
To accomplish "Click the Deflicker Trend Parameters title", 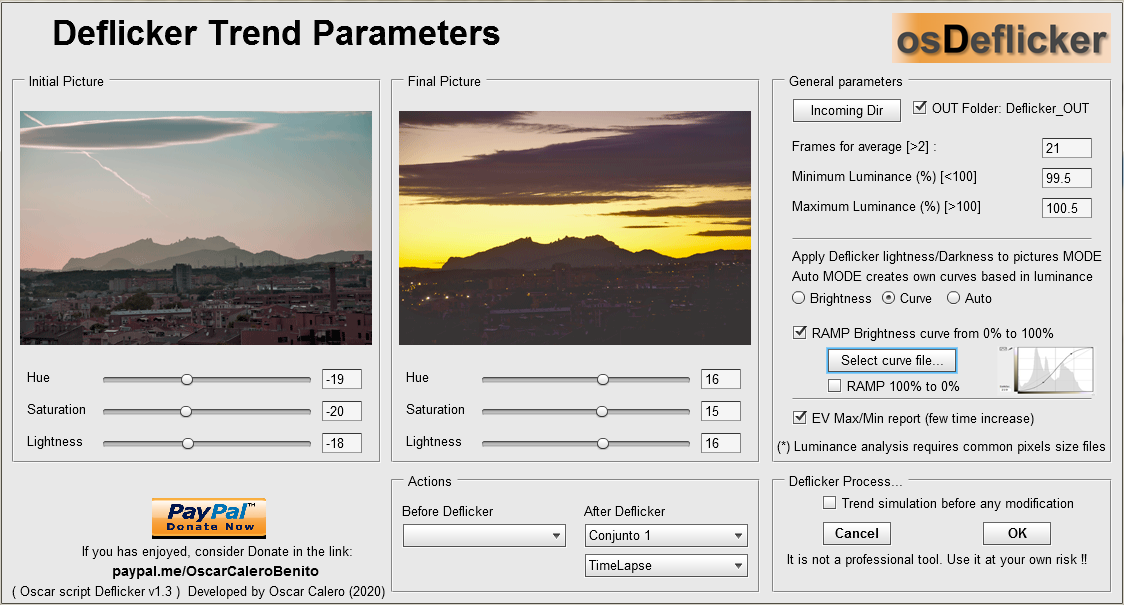I will [x=276, y=34].
